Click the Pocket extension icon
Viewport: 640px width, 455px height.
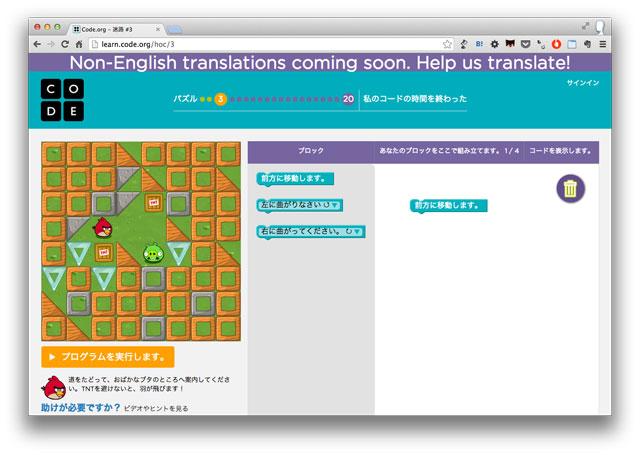(526, 44)
